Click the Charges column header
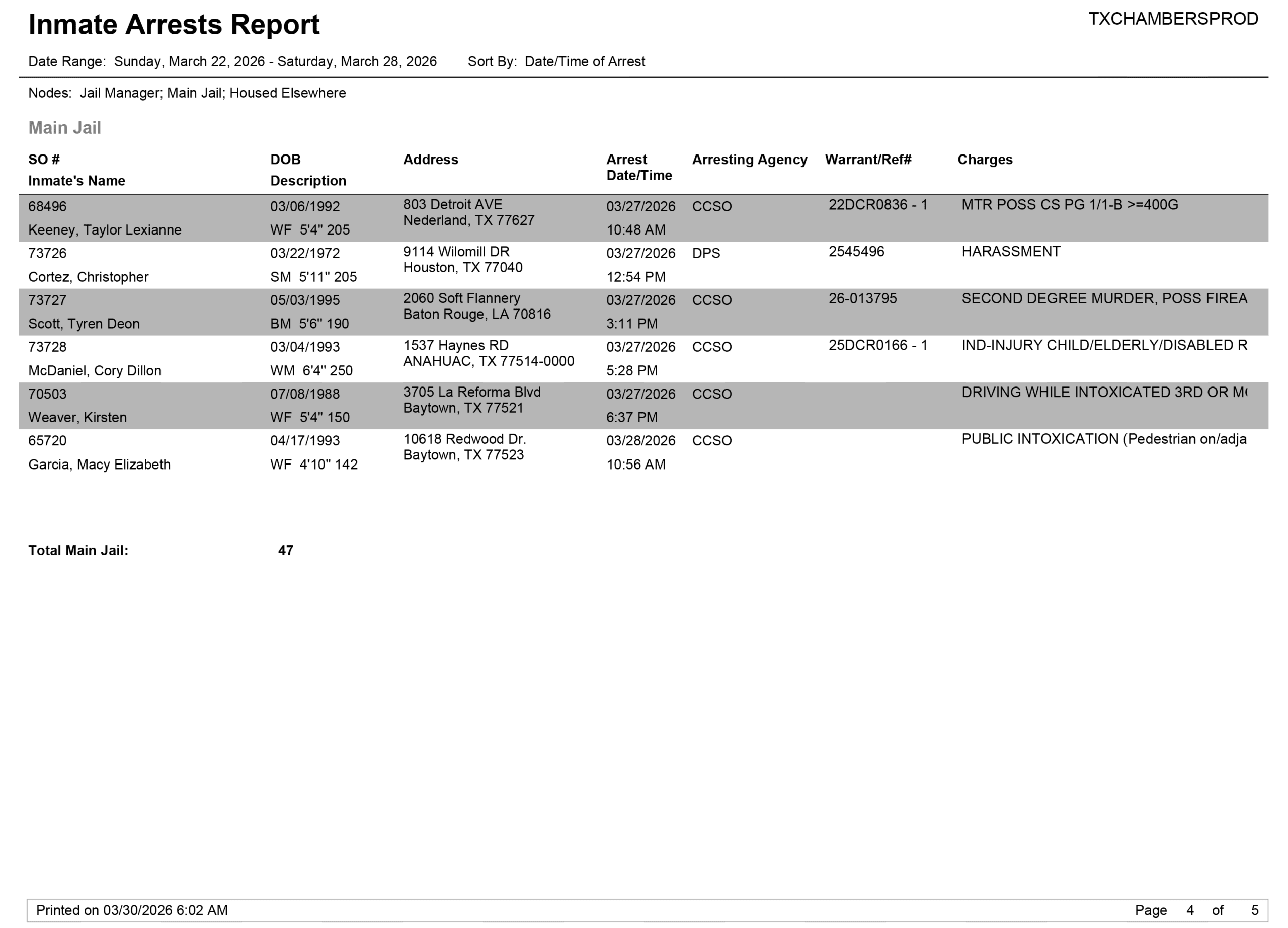This screenshot has width=1288, height=928. click(985, 160)
